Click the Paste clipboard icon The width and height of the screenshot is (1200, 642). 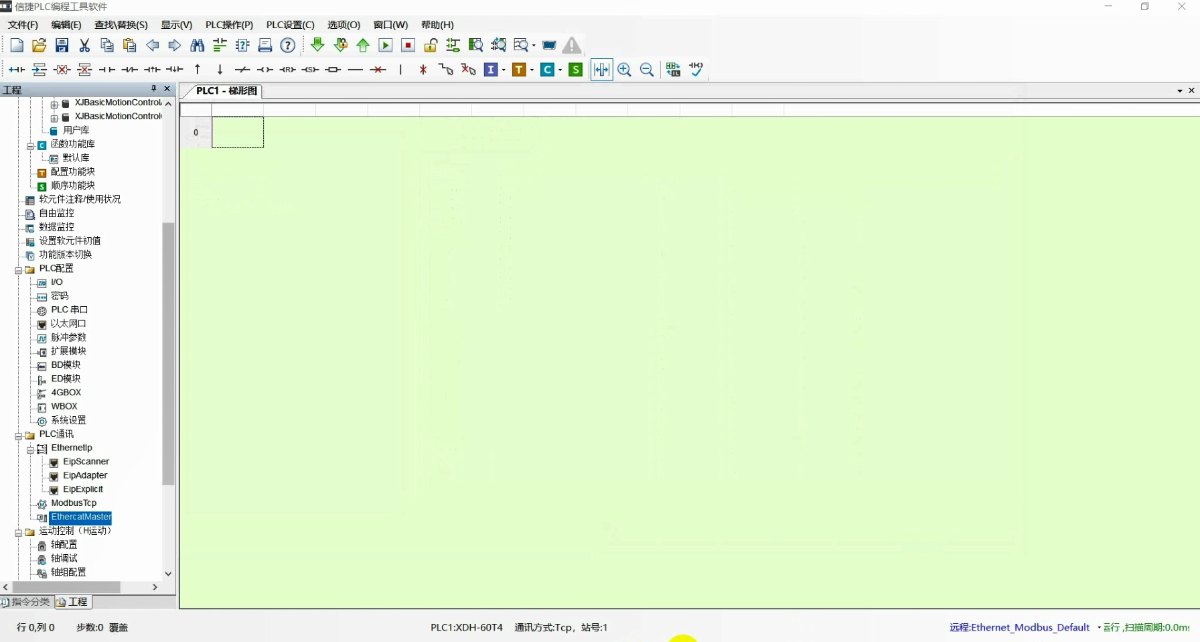coord(129,45)
